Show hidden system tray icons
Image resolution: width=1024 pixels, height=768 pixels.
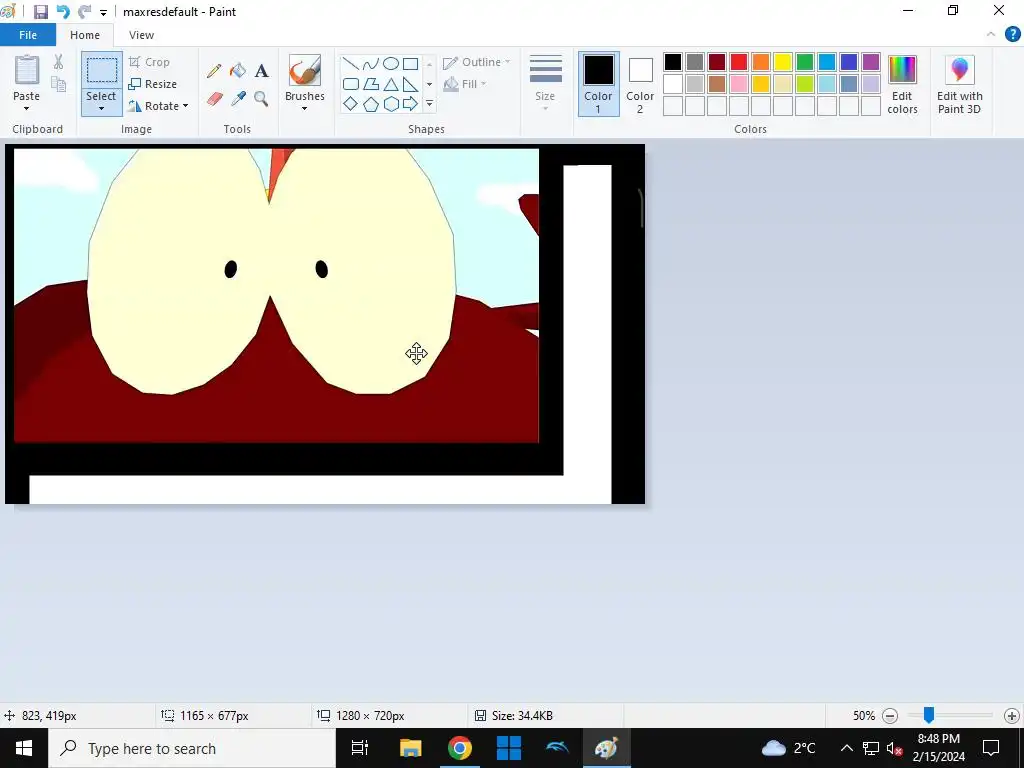(x=846, y=748)
